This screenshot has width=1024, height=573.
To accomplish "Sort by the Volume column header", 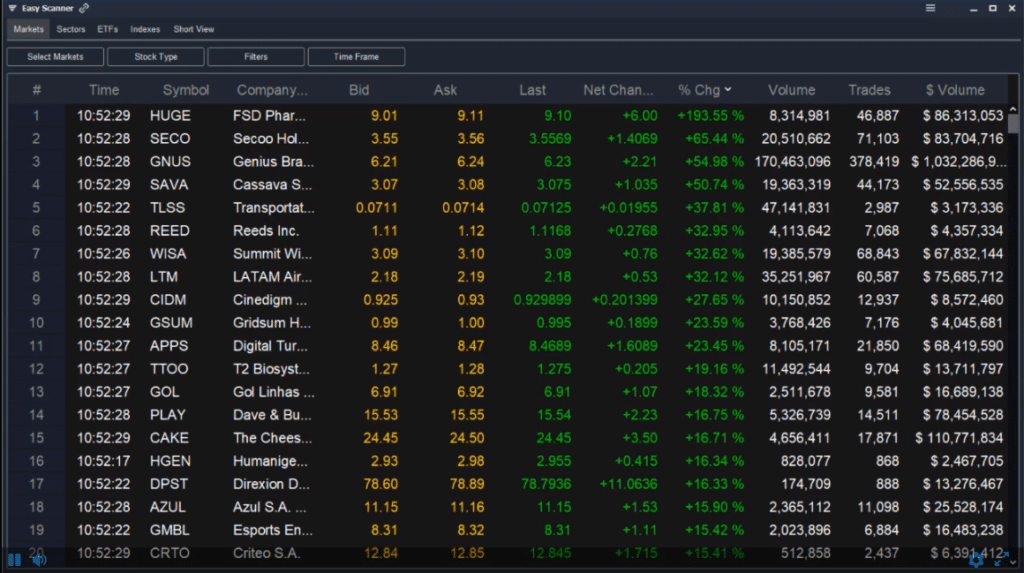I will click(792, 90).
